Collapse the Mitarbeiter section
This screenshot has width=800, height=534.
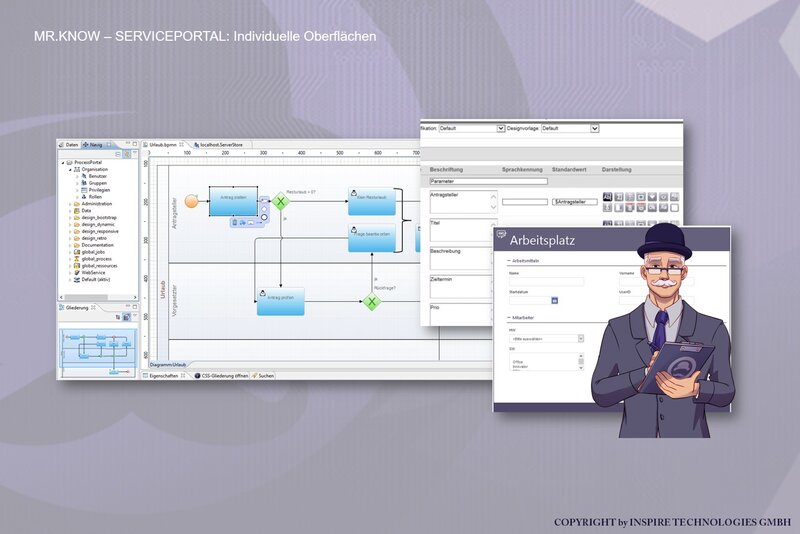[509, 318]
